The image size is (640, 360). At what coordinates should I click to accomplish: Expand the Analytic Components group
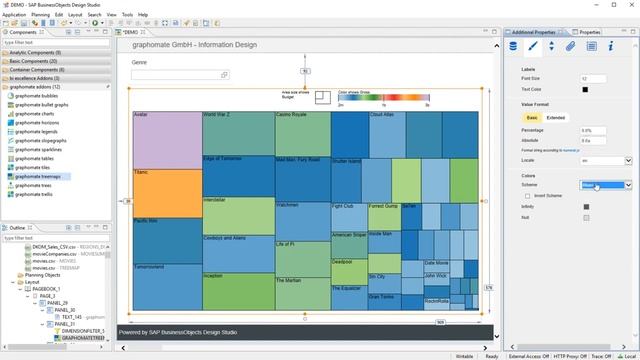56,53
